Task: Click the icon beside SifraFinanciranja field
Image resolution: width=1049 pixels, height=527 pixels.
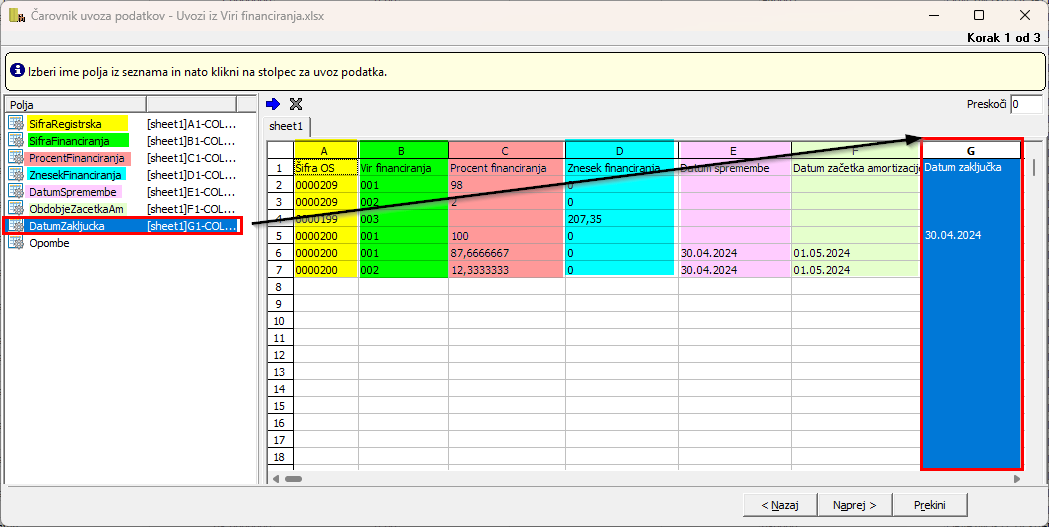Action: pyautogui.click(x=16, y=140)
